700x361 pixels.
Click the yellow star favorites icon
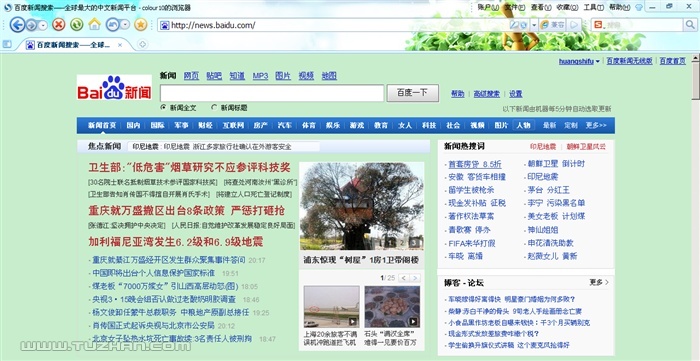coord(141,25)
